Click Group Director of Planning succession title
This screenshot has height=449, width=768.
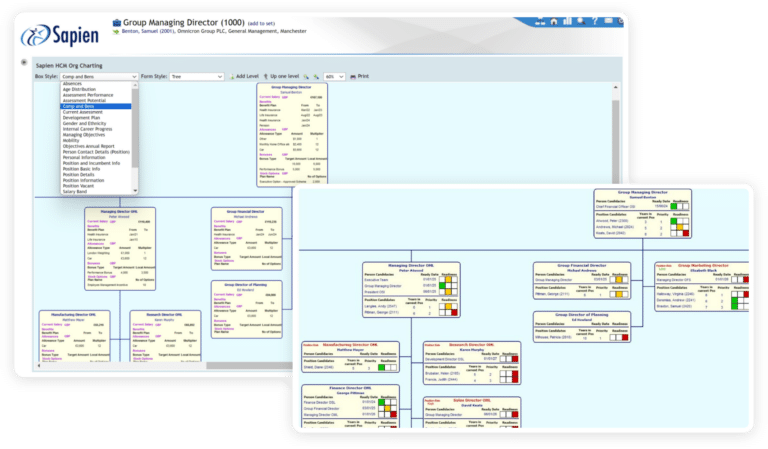(581, 315)
